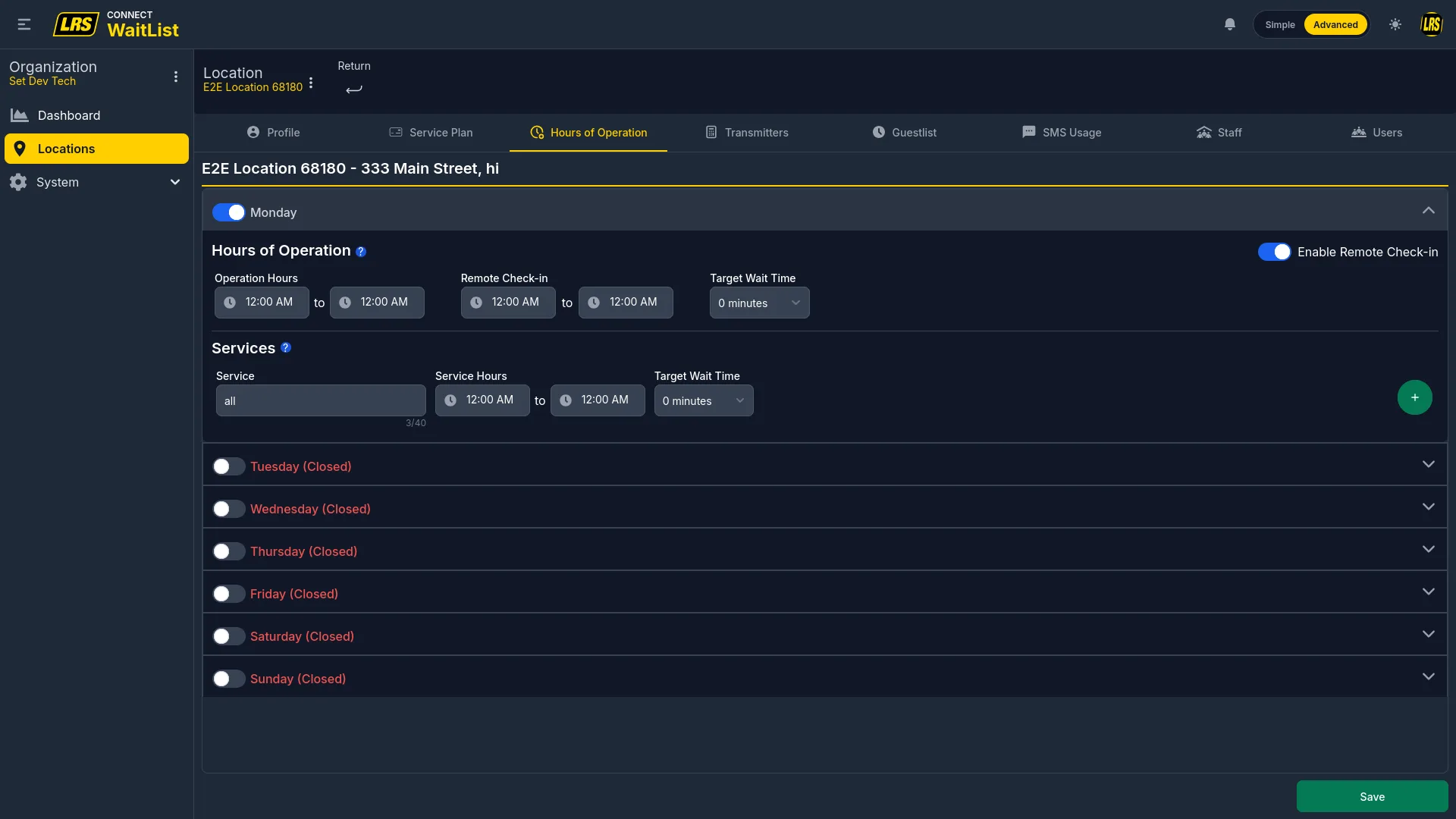
Task: Open the SMS Usage tab
Action: pos(1062,133)
